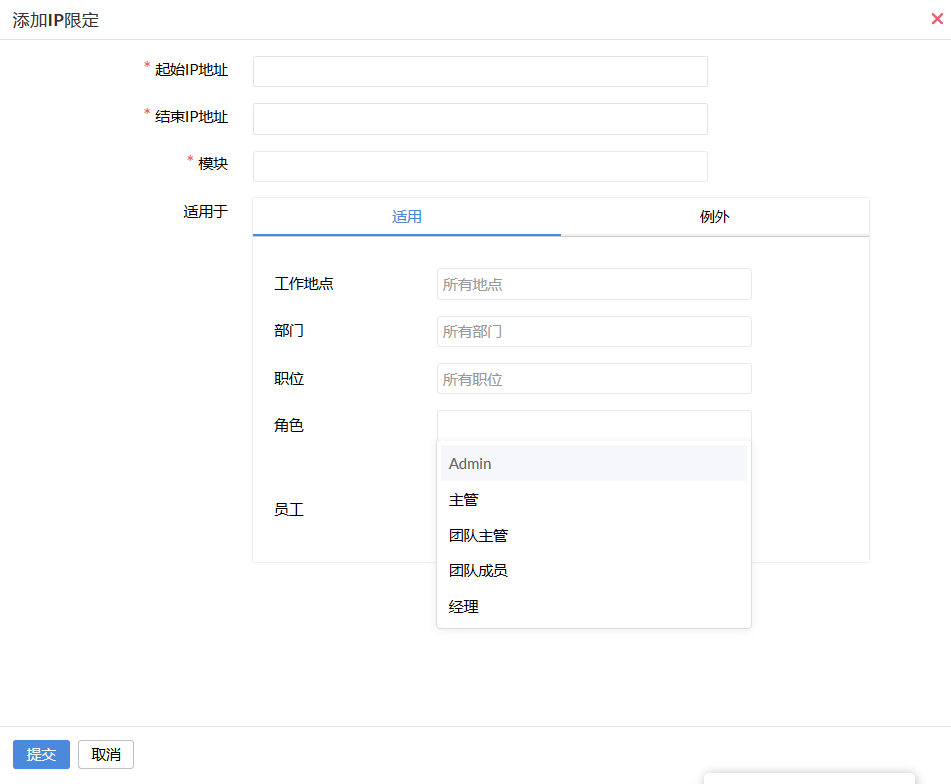The height and width of the screenshot is (784, 951).
Task: Select 团队主管 role option
Action: click(x=594, y=536)
